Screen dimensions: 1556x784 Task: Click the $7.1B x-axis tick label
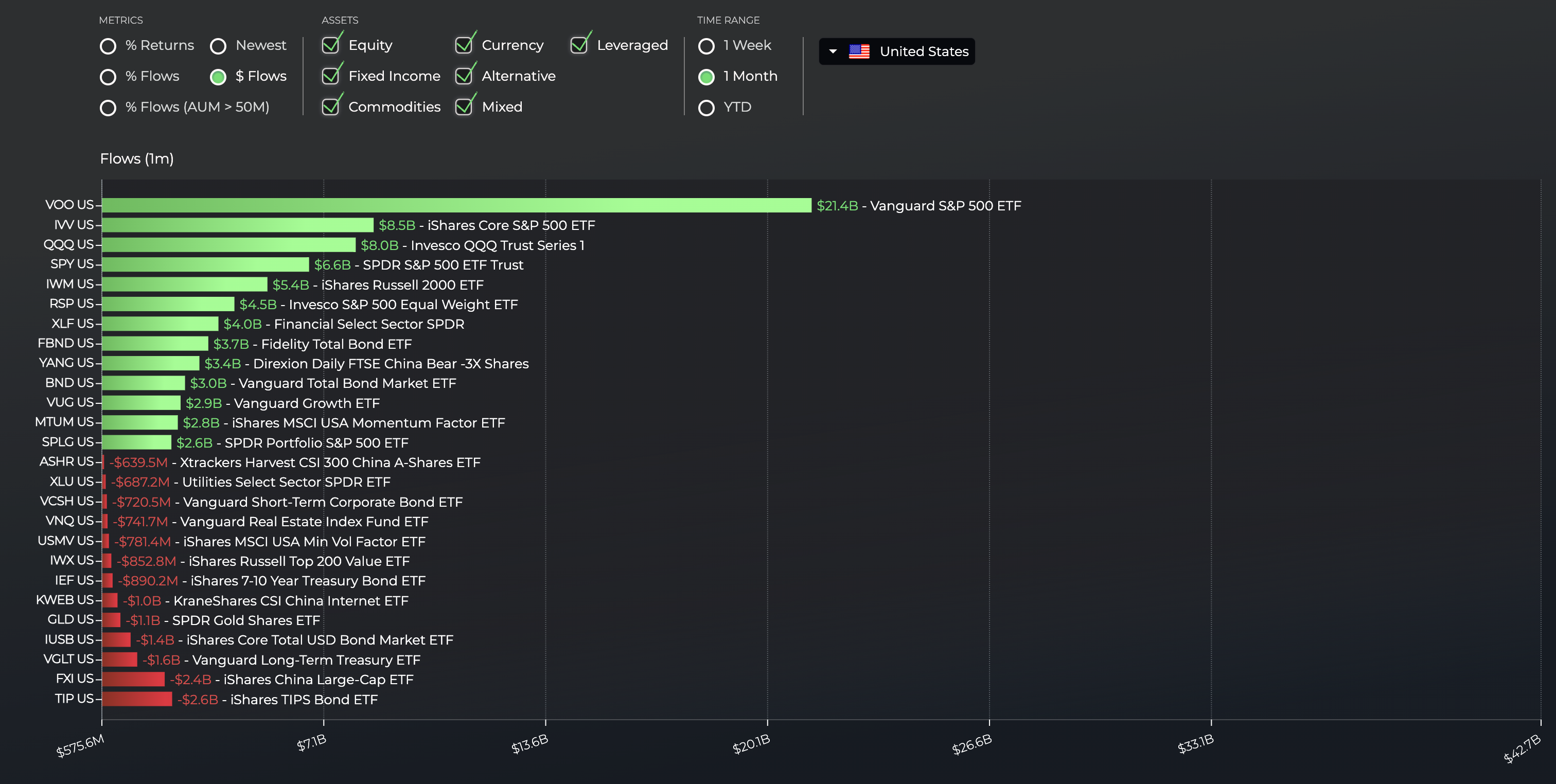(x=312, y=743)
